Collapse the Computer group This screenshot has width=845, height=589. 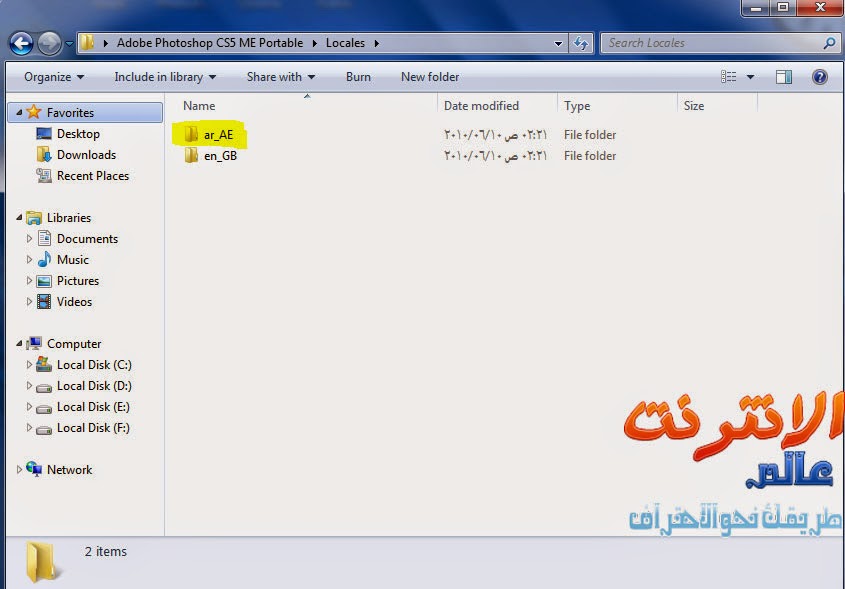pos(19,343)
